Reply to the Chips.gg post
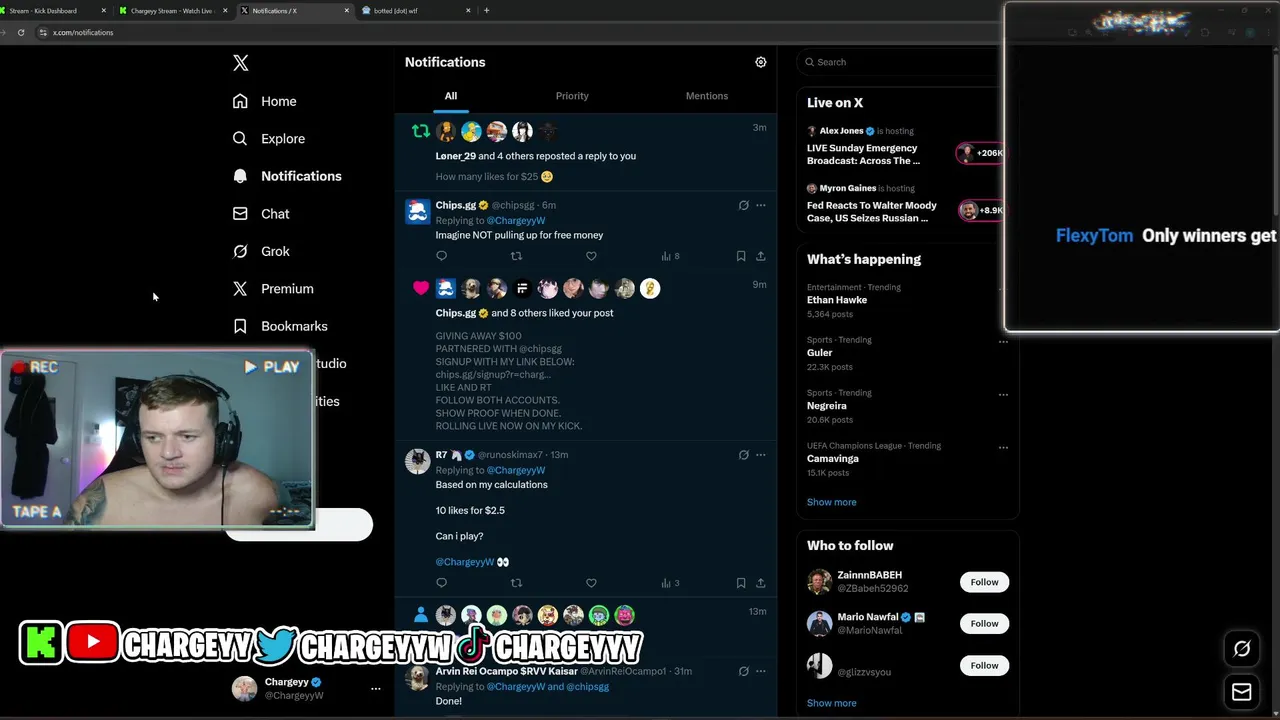 442,256
